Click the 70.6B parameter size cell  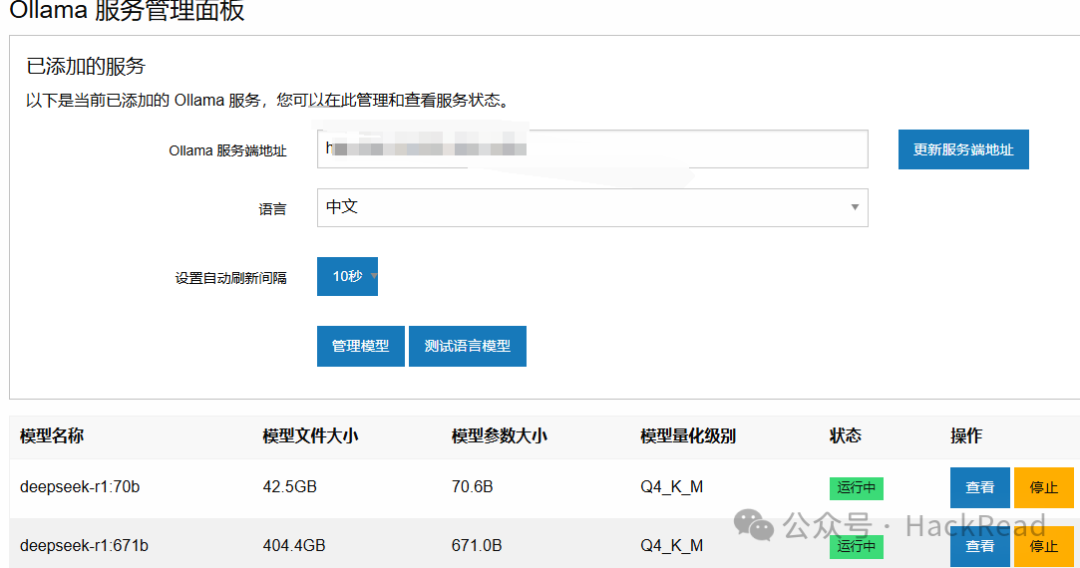[x=472, y=487]
